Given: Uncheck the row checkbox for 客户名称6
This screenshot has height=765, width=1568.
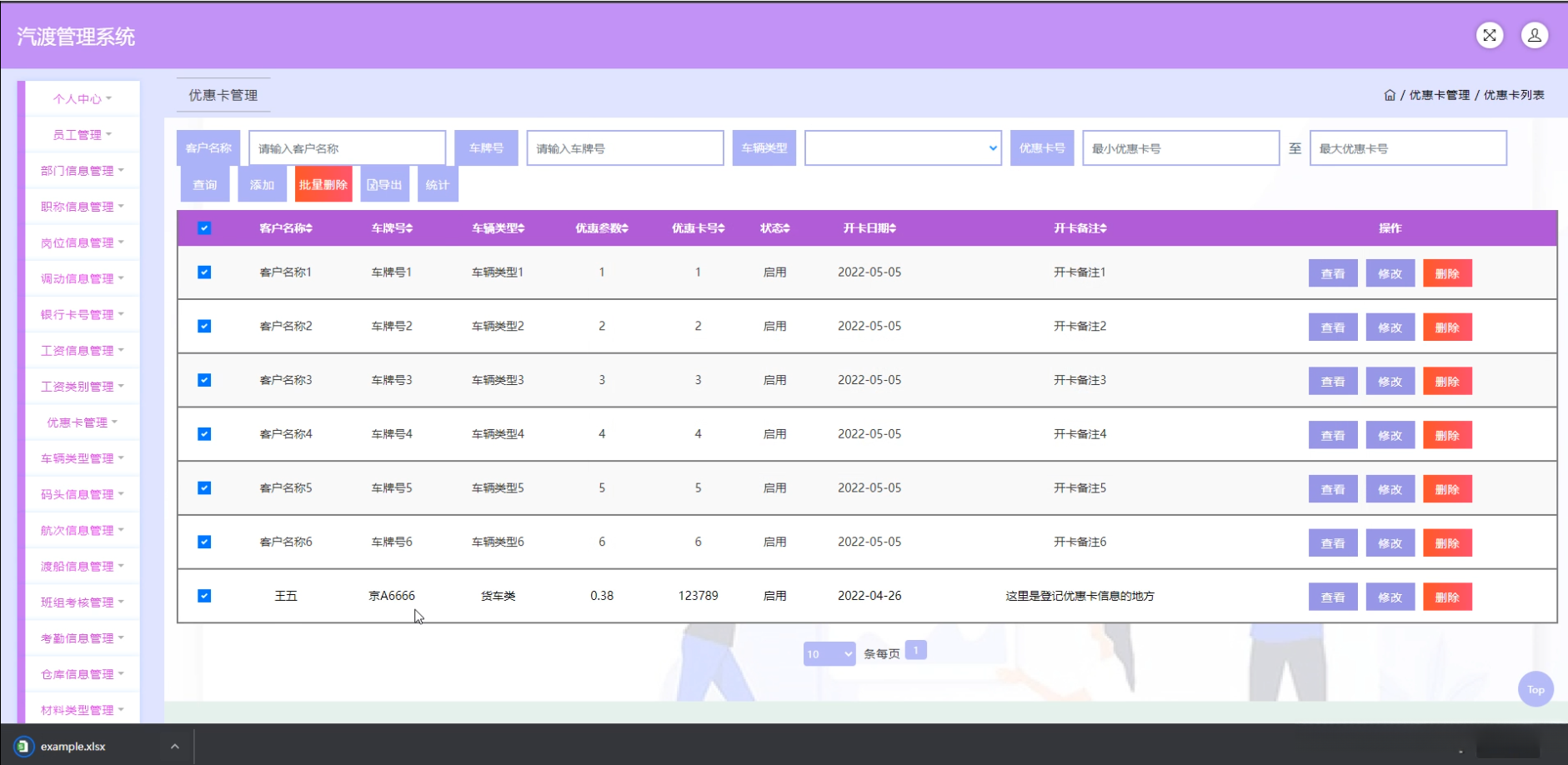Looking at the screenshot, I should 204,542.
